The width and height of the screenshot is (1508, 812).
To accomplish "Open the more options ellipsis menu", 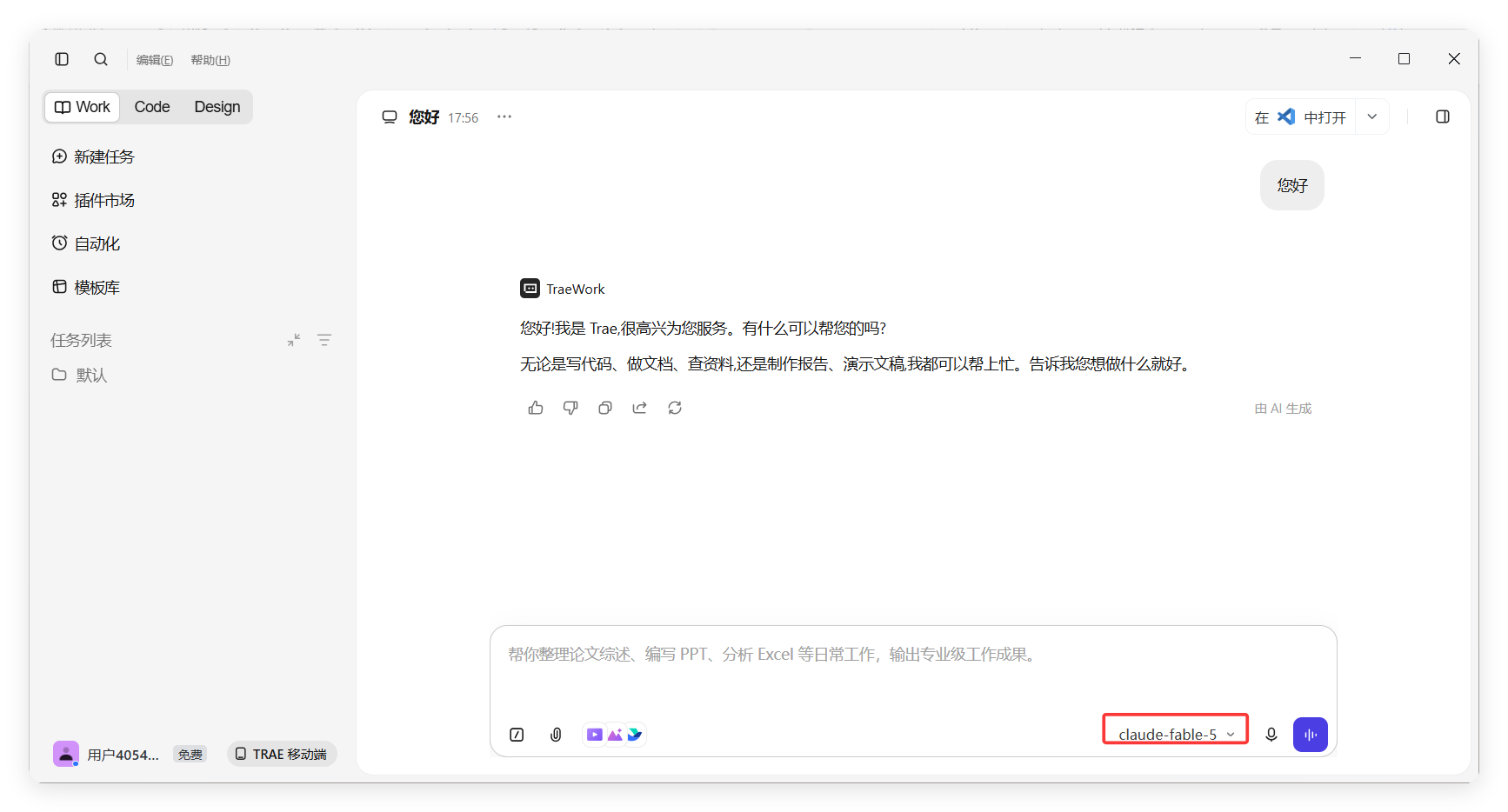I will tap(504, 116).
